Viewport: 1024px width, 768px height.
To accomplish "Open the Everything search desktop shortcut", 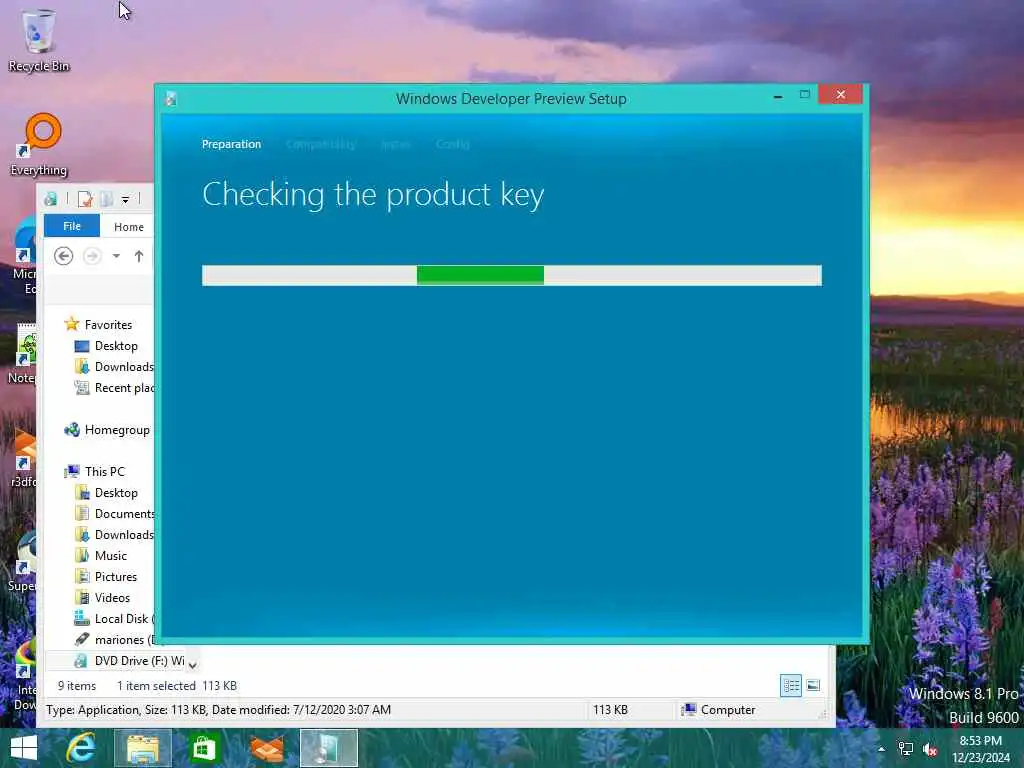I will tap(39, 145).
